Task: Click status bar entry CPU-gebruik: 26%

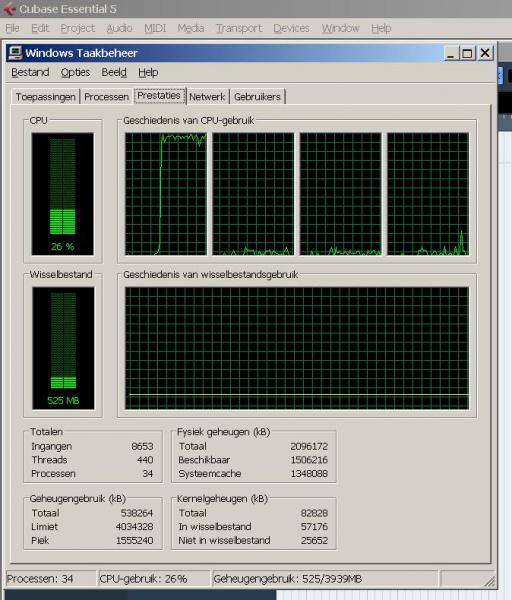Action: 154,579
